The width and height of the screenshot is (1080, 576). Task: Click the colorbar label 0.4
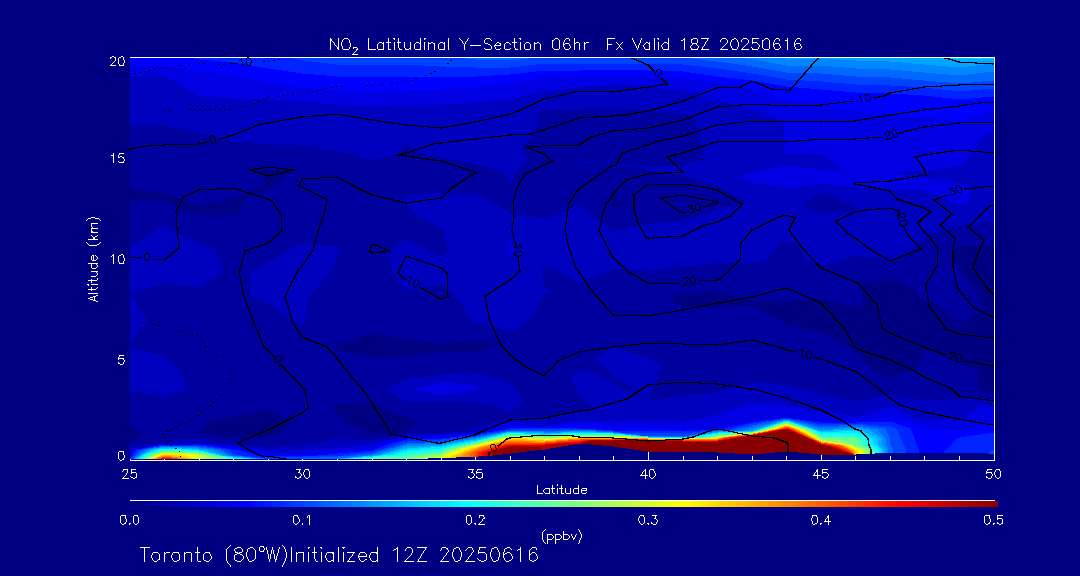pos(820,520)
